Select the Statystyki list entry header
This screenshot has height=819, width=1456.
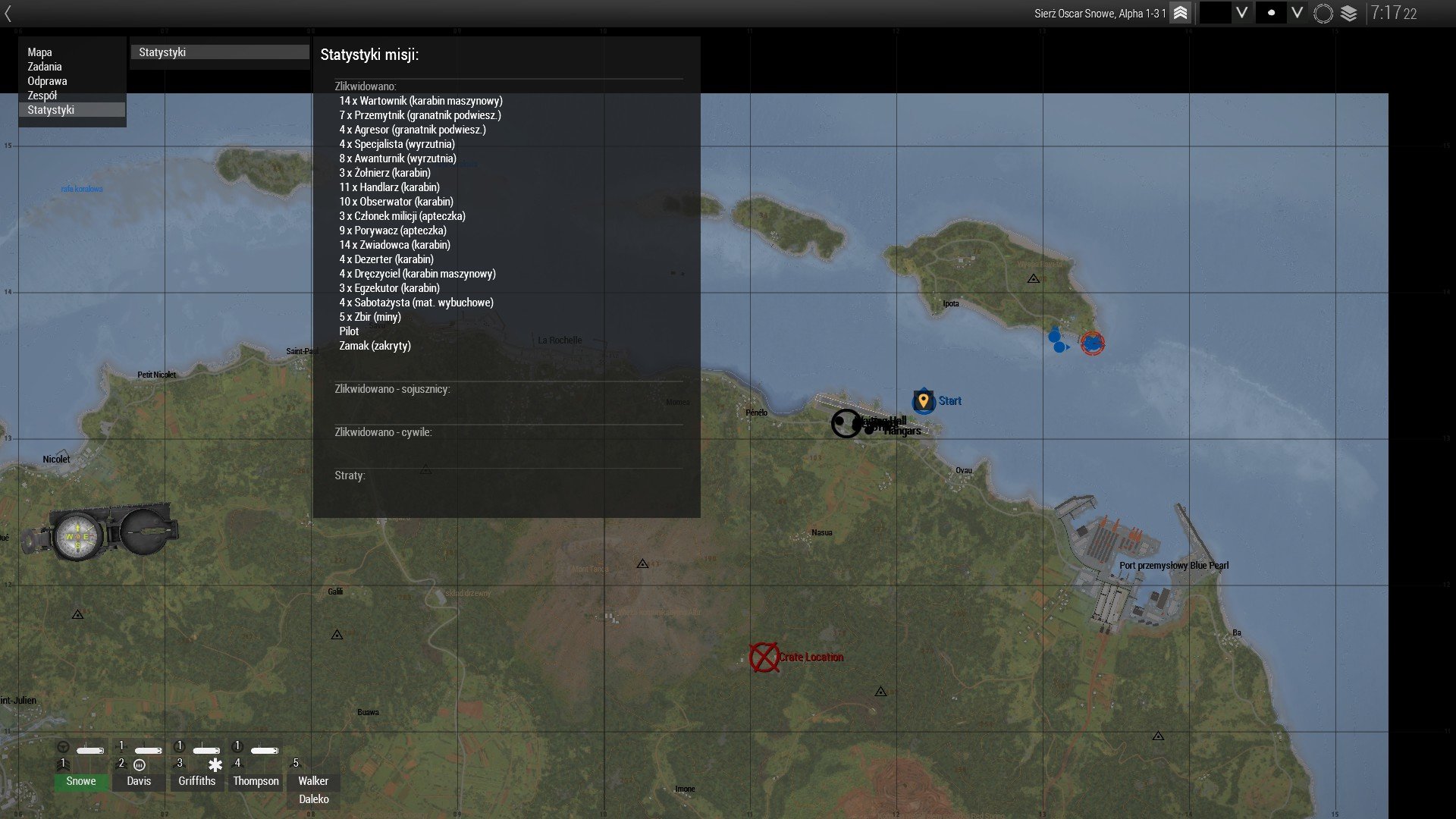[x=220, y=52]
